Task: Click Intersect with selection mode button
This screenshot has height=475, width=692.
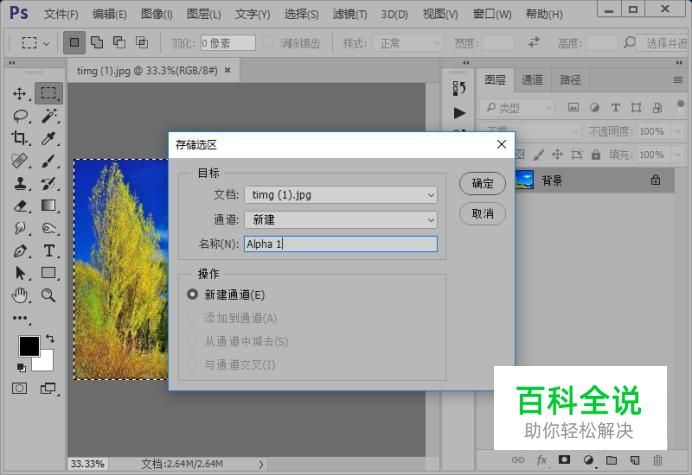Action: (142, 42)
